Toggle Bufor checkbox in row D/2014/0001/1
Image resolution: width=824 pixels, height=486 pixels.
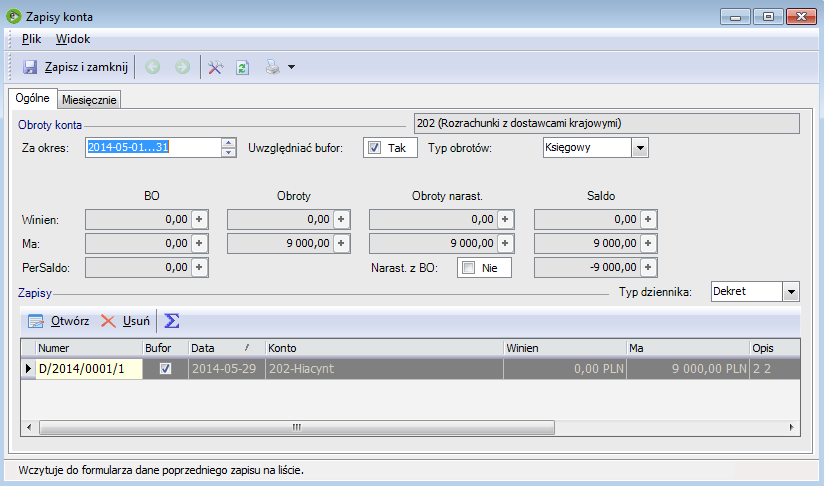[x=165, y=368]
